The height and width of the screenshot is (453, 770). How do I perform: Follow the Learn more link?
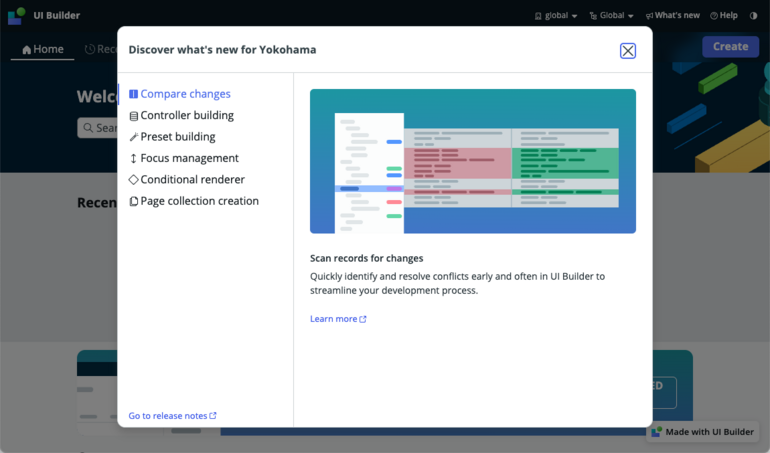[338, 319]
